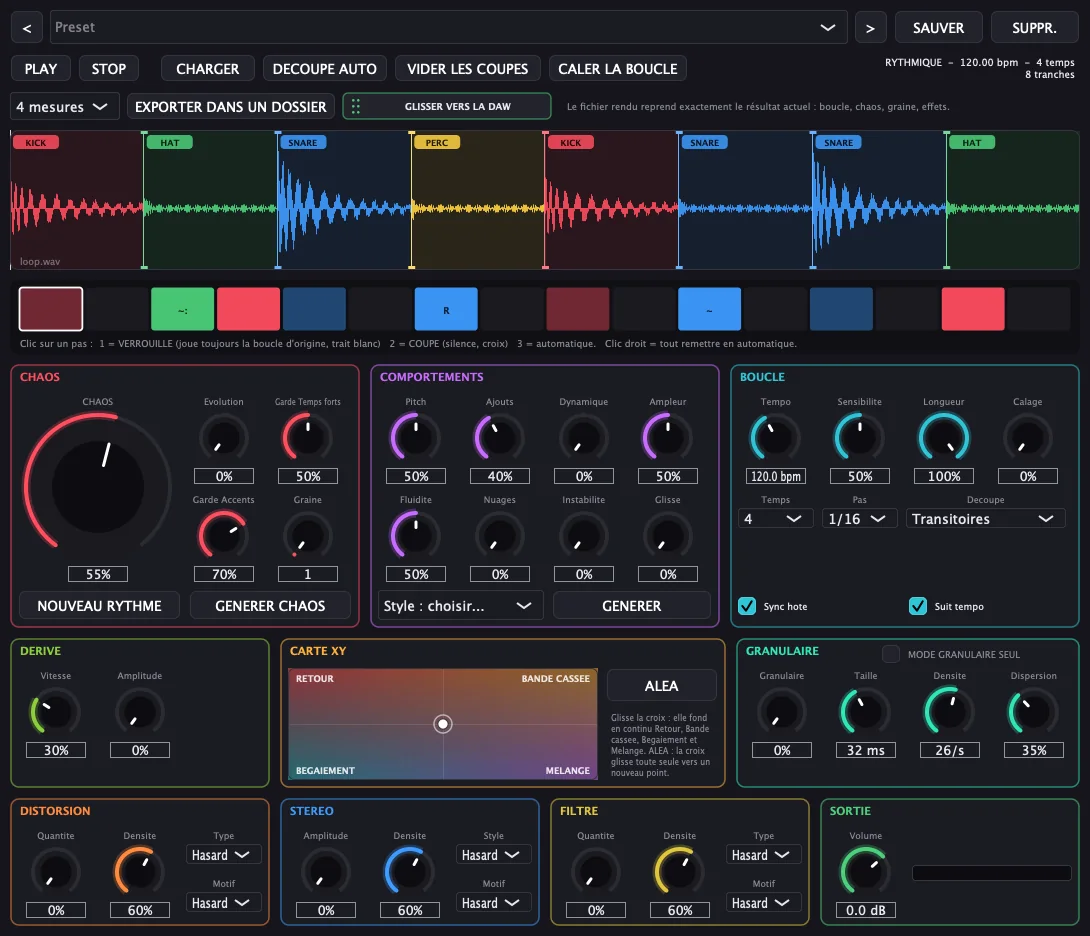Toggle the first dark red step pad
The height and width of the screenshot is (936, 1090).
(x=51, y=309)
